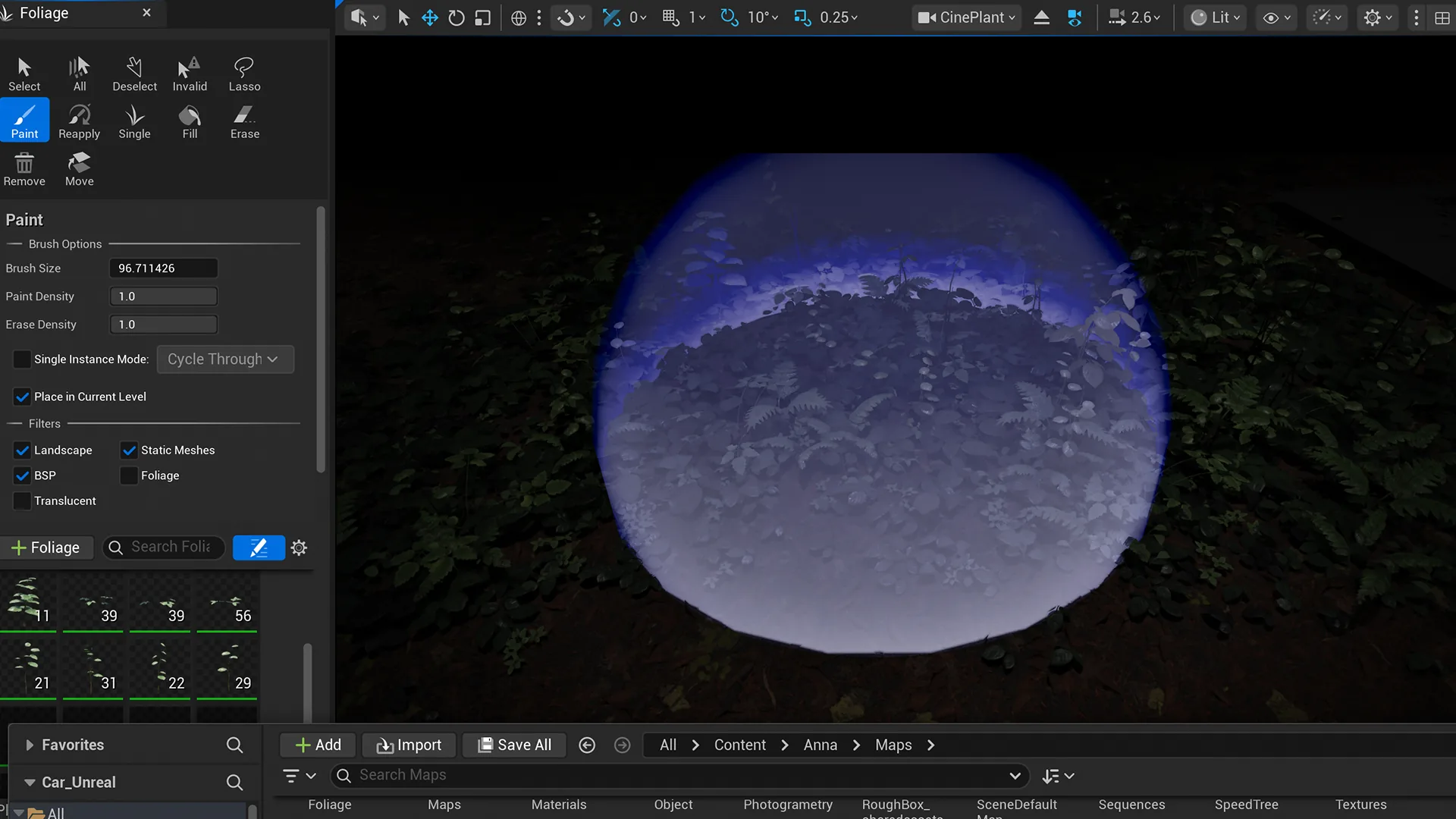1456x819 pixels.
Task: Open Show flags eye dropdown
Action: 1276,17
